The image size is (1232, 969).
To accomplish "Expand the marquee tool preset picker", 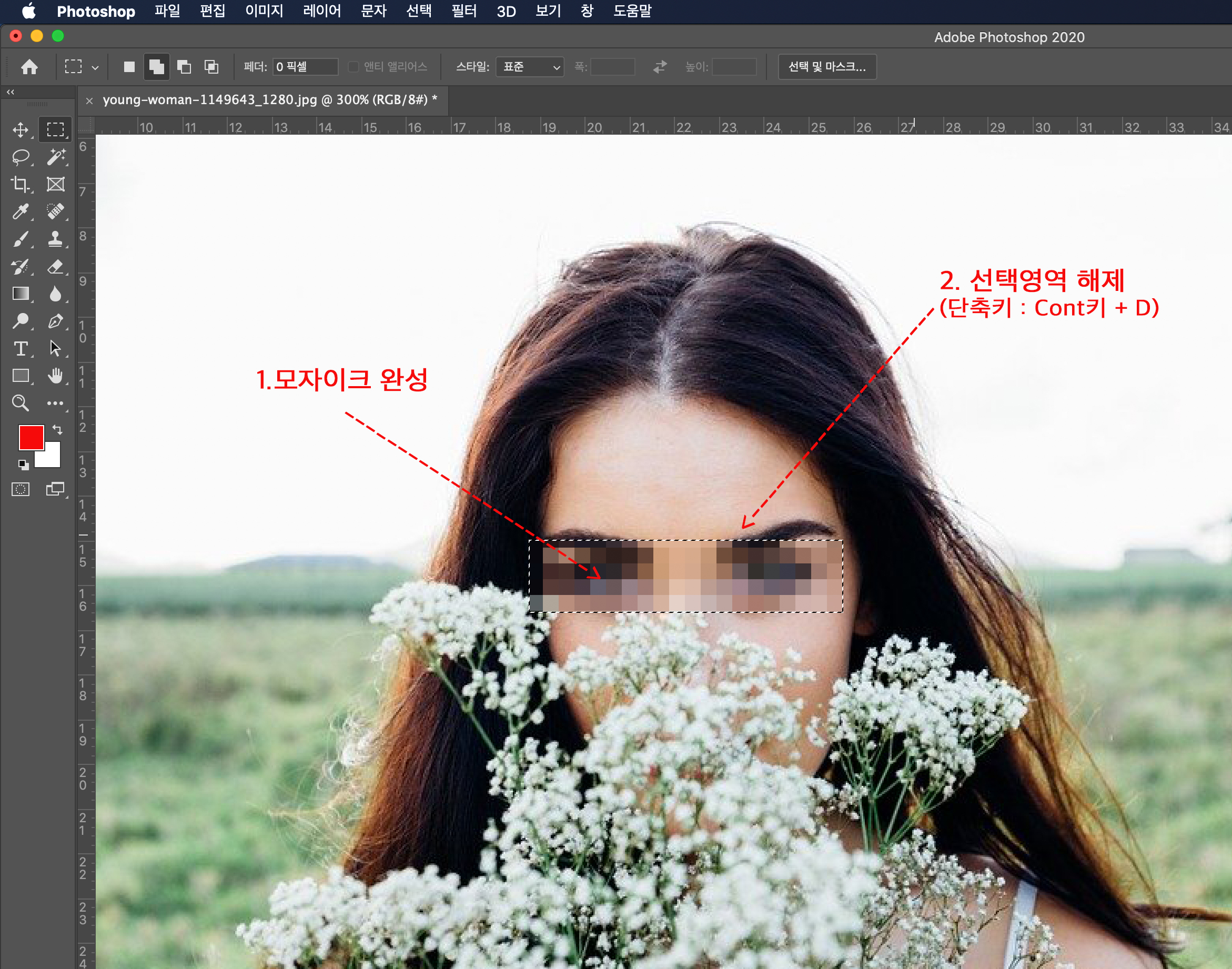I will (95, 67).
